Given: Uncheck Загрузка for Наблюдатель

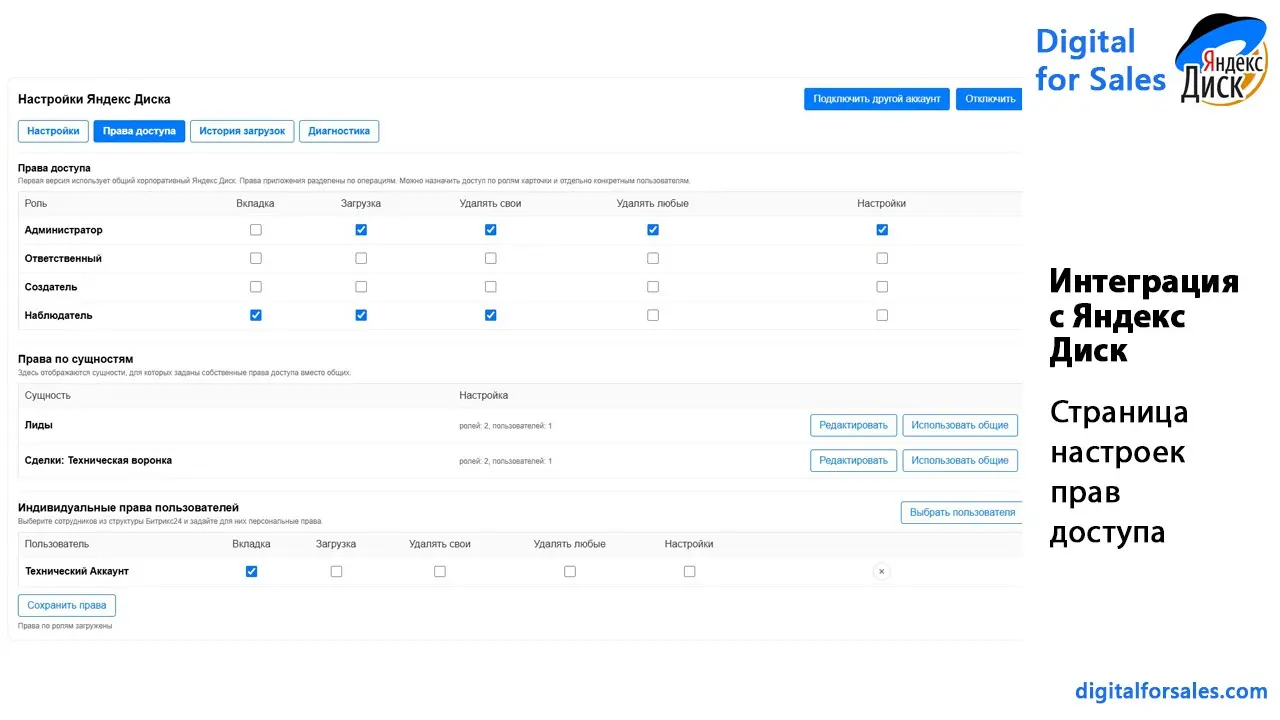Looking at the screenshot, I should (x=361, y=315).
